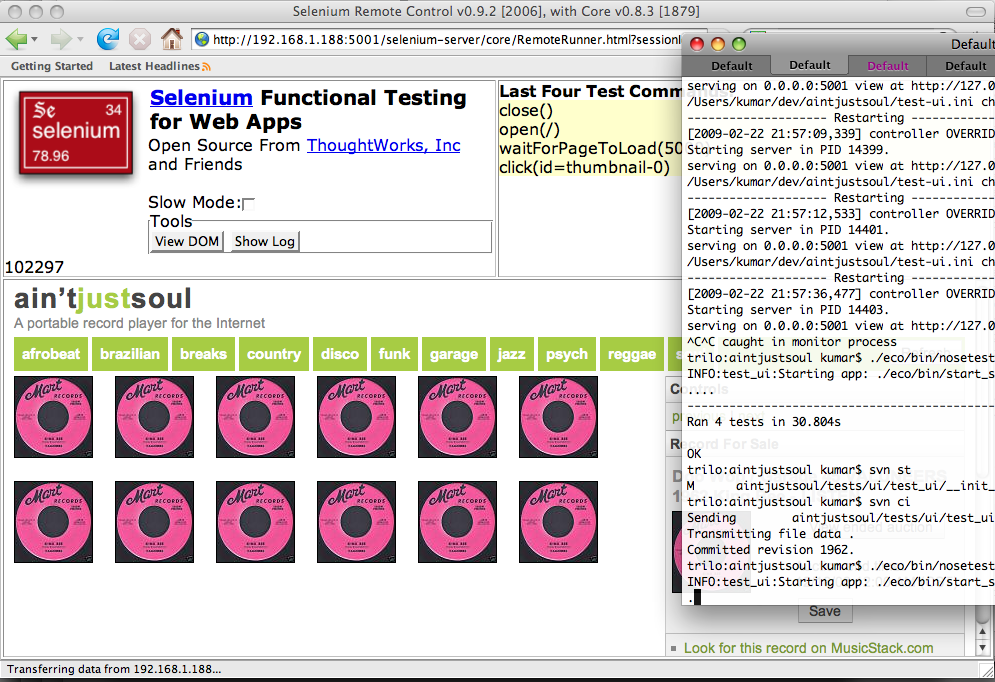
Task: Click the number 102297 under the Selenium logo
Action: coord(34,267)
